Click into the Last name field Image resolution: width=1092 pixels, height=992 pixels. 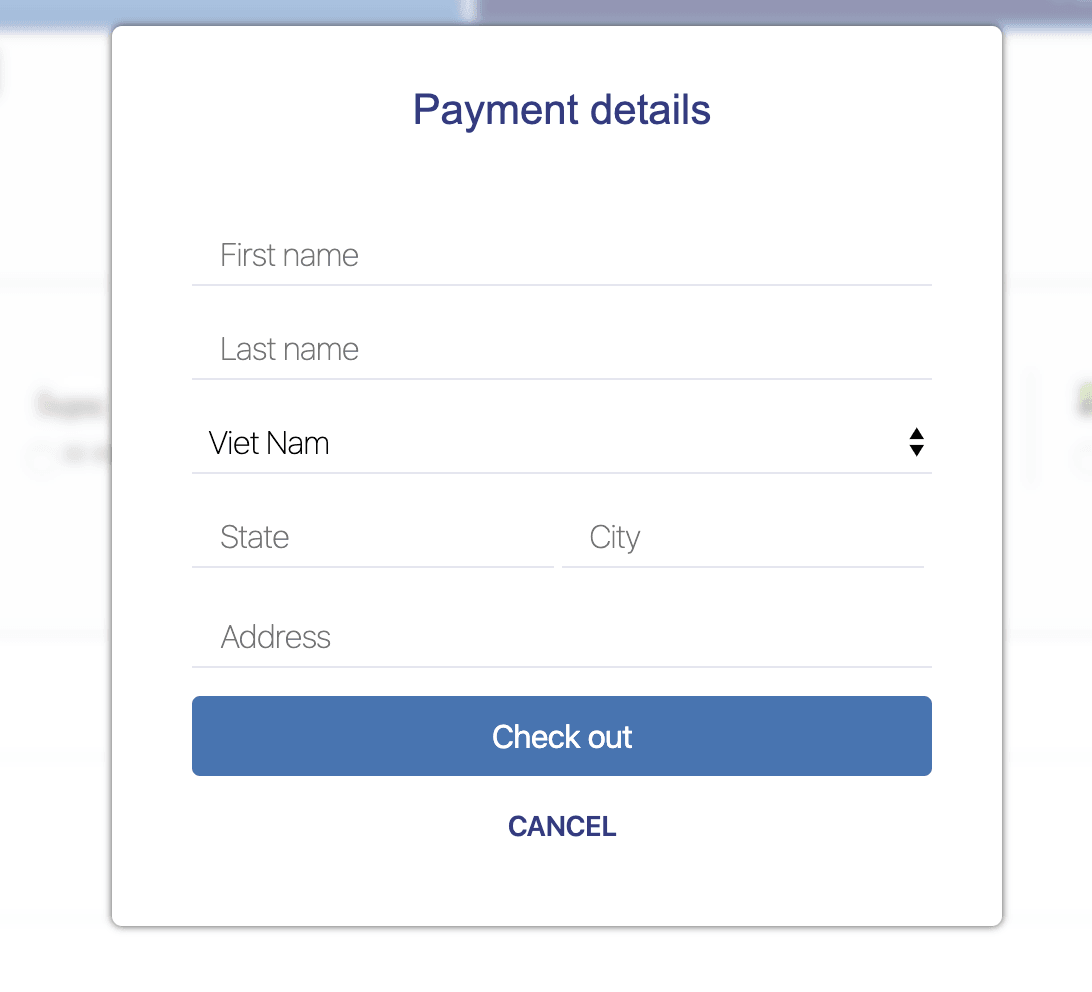click(561, 350)
